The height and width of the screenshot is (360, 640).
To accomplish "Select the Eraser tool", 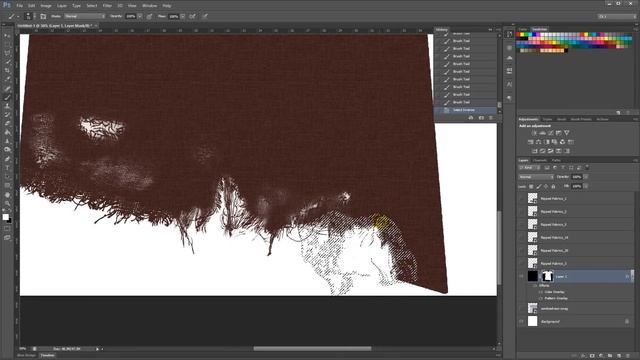I will [7, 123].
